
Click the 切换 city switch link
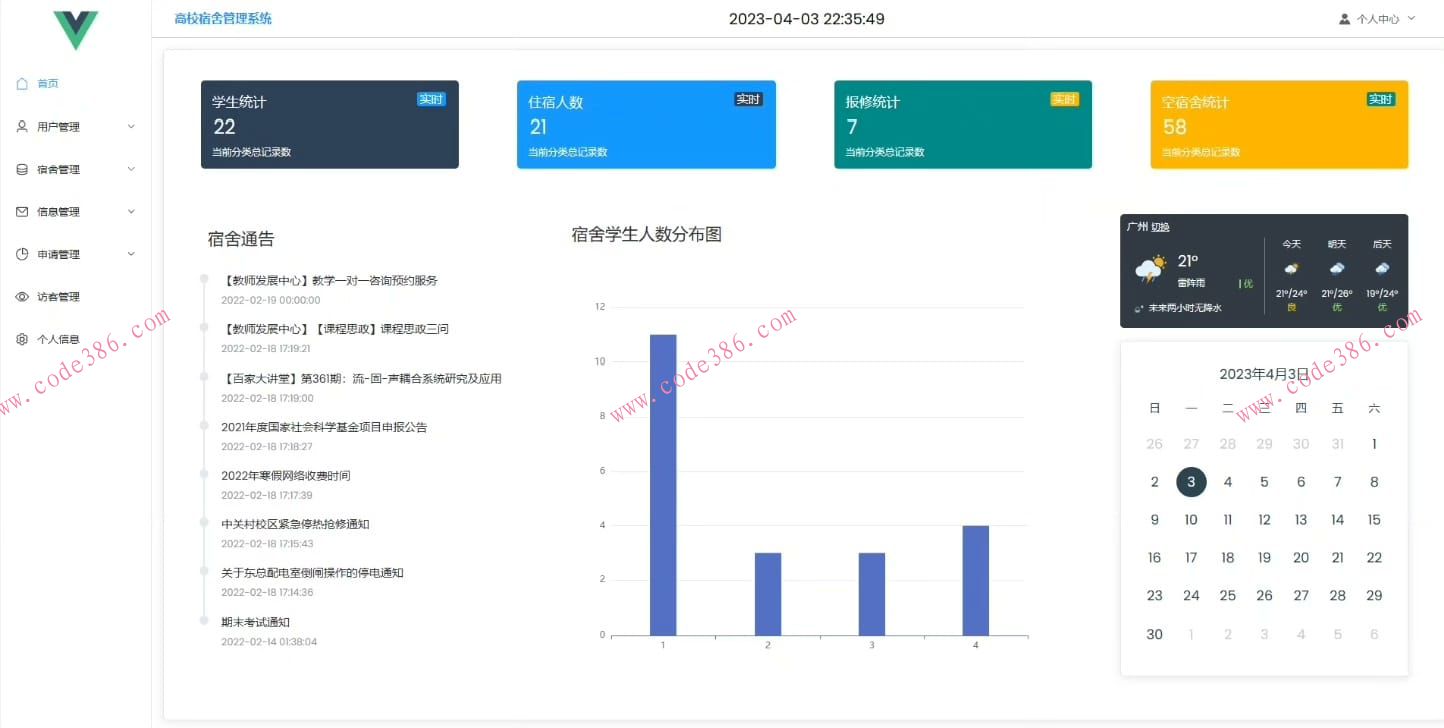click(x=1161, y=226)
